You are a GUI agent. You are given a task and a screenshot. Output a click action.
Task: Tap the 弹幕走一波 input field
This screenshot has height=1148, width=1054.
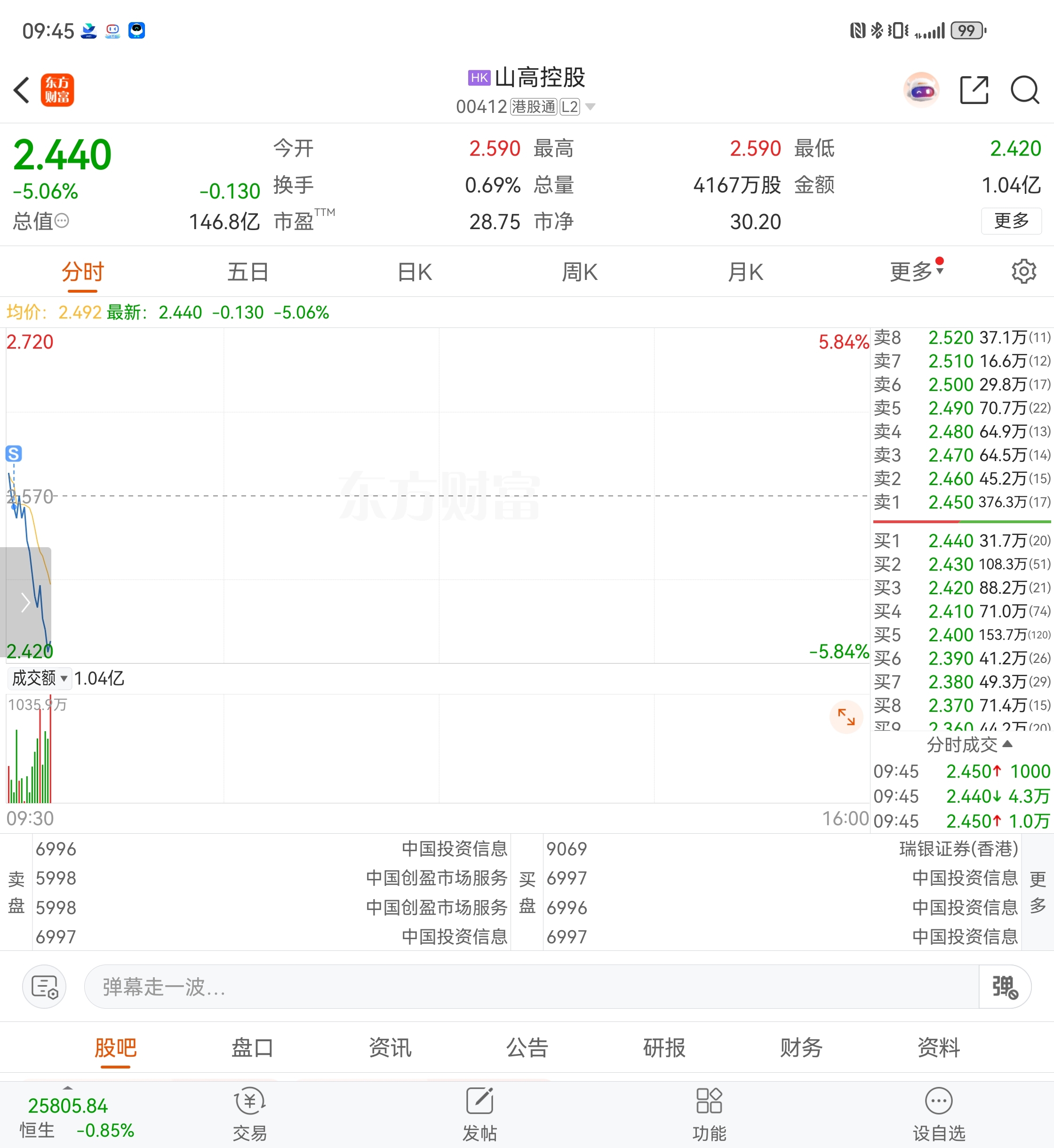coord(530,987)
